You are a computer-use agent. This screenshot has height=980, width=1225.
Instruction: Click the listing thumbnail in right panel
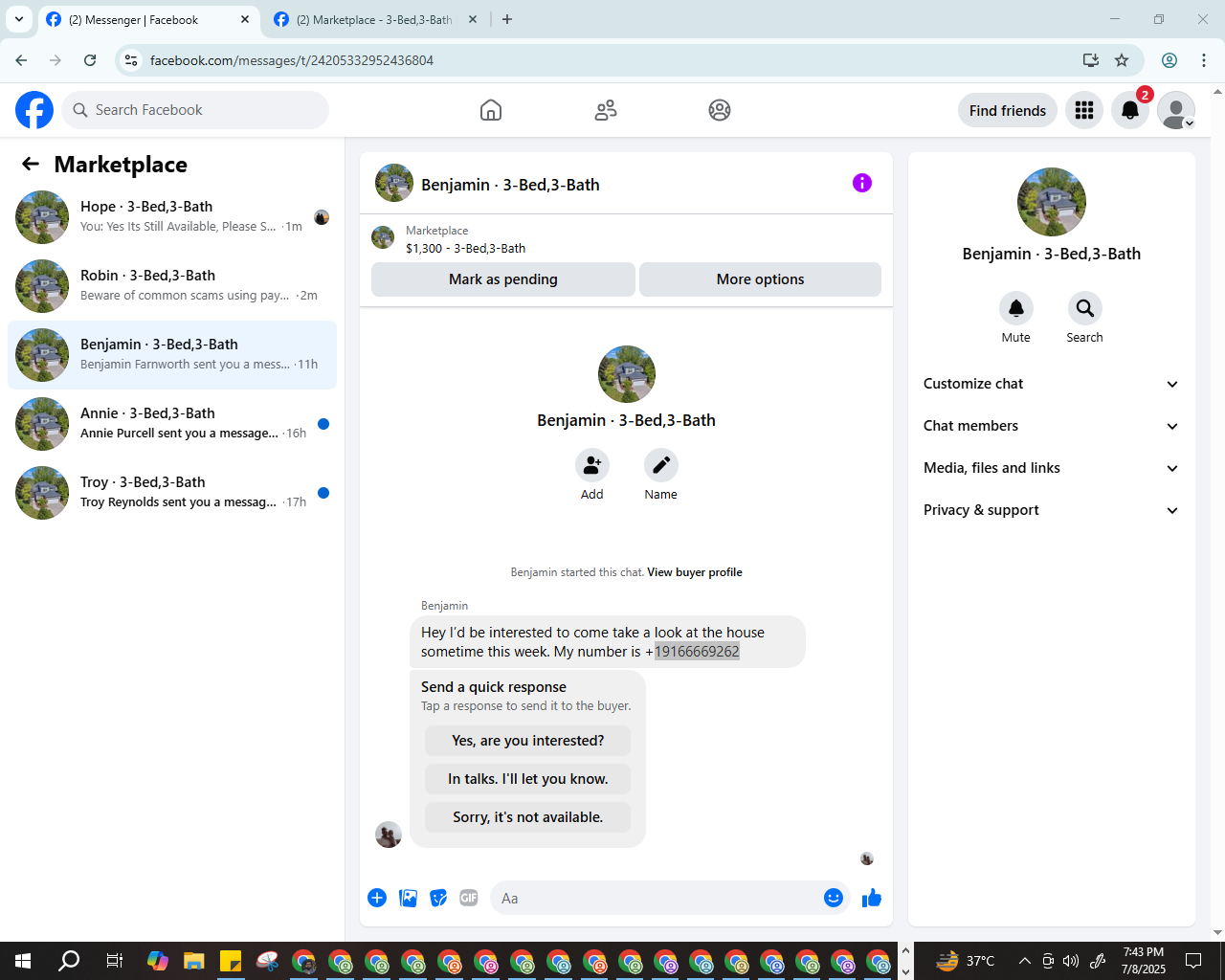pos(1052,202)
